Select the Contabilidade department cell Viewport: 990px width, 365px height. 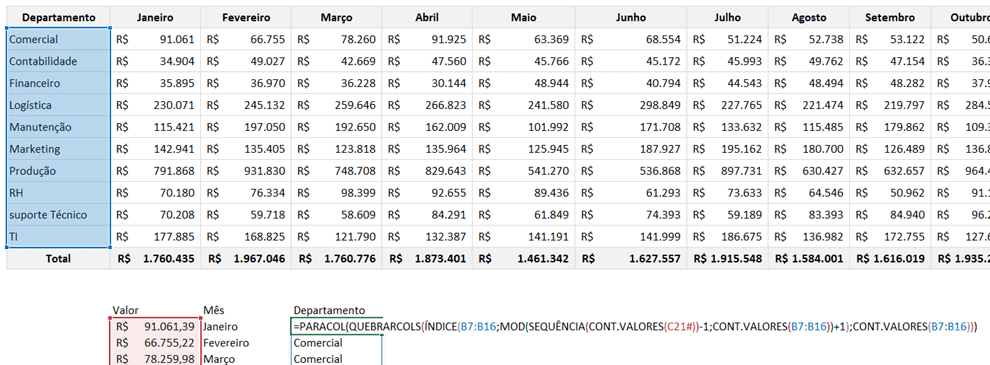[59, 61]
